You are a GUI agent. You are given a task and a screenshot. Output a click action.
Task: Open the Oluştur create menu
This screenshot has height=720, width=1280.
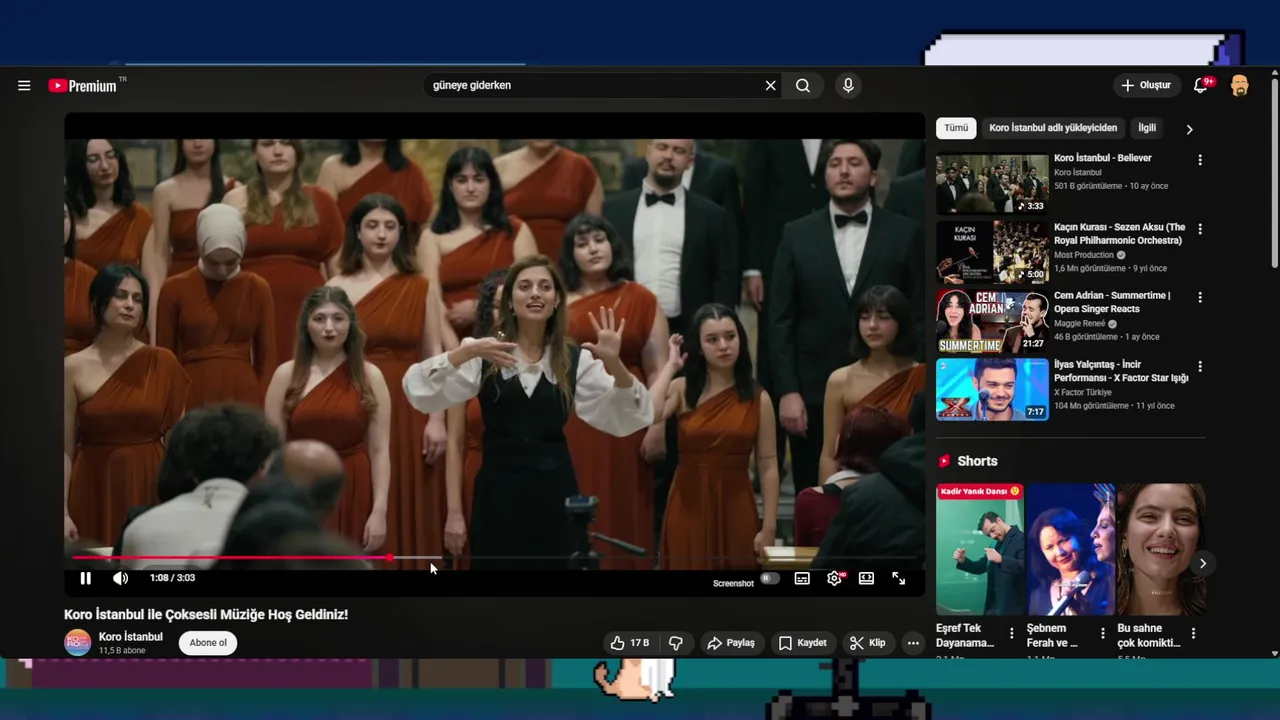pos(1146,86)
